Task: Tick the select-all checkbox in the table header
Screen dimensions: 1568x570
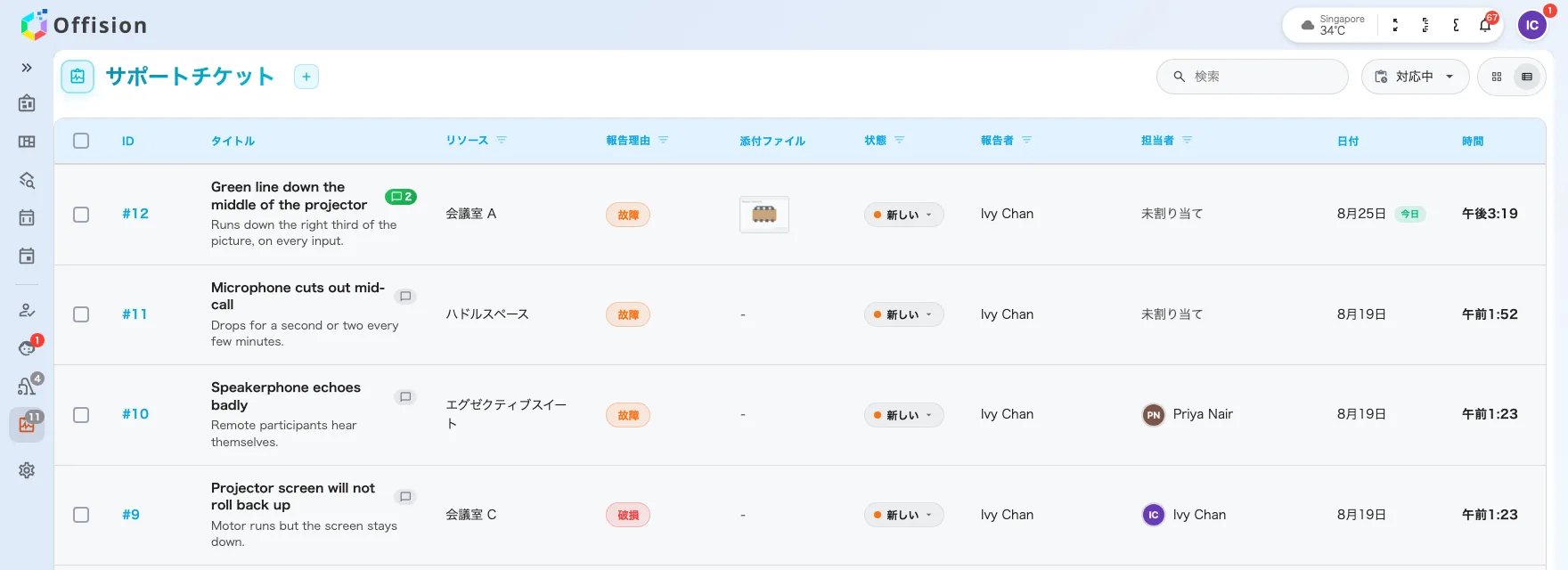Action: click(81, 141)
